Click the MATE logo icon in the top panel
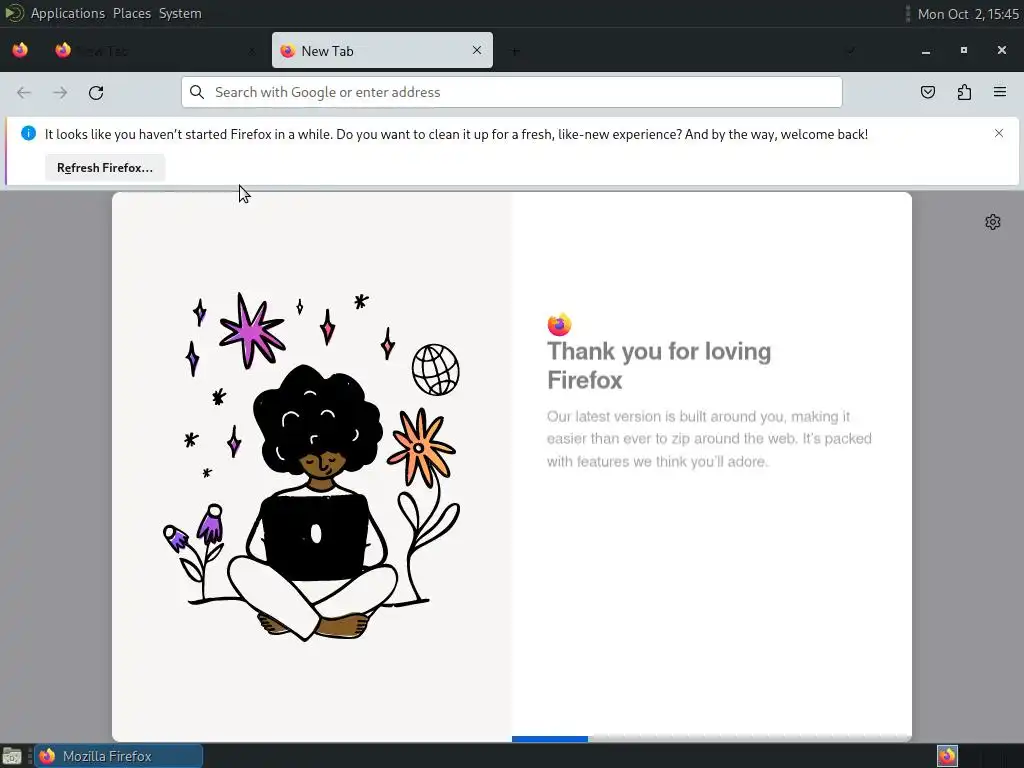Image resolution: width=1024 pixels, height=768 pixels. coord(14,13)
